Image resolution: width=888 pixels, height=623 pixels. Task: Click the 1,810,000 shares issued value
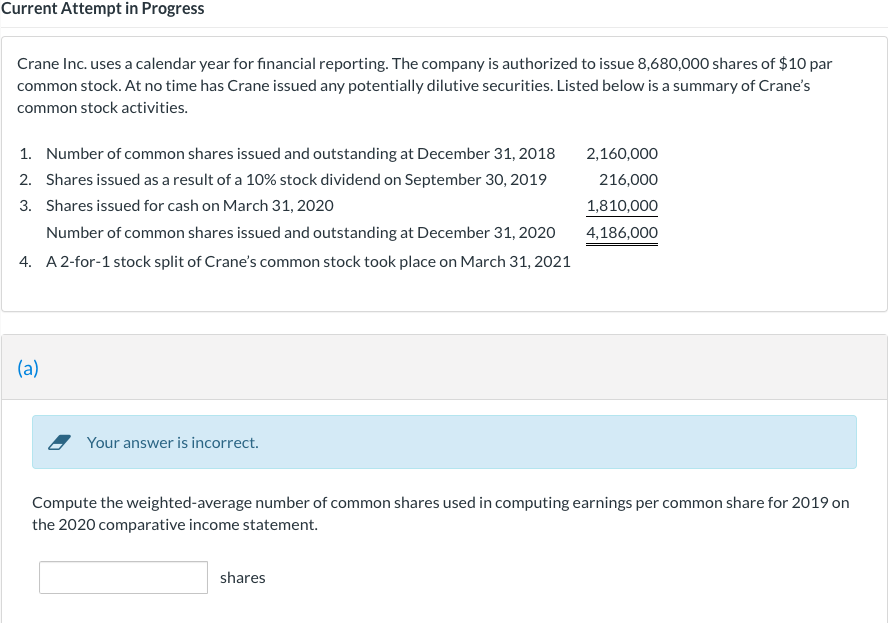(x=622, y=206)
